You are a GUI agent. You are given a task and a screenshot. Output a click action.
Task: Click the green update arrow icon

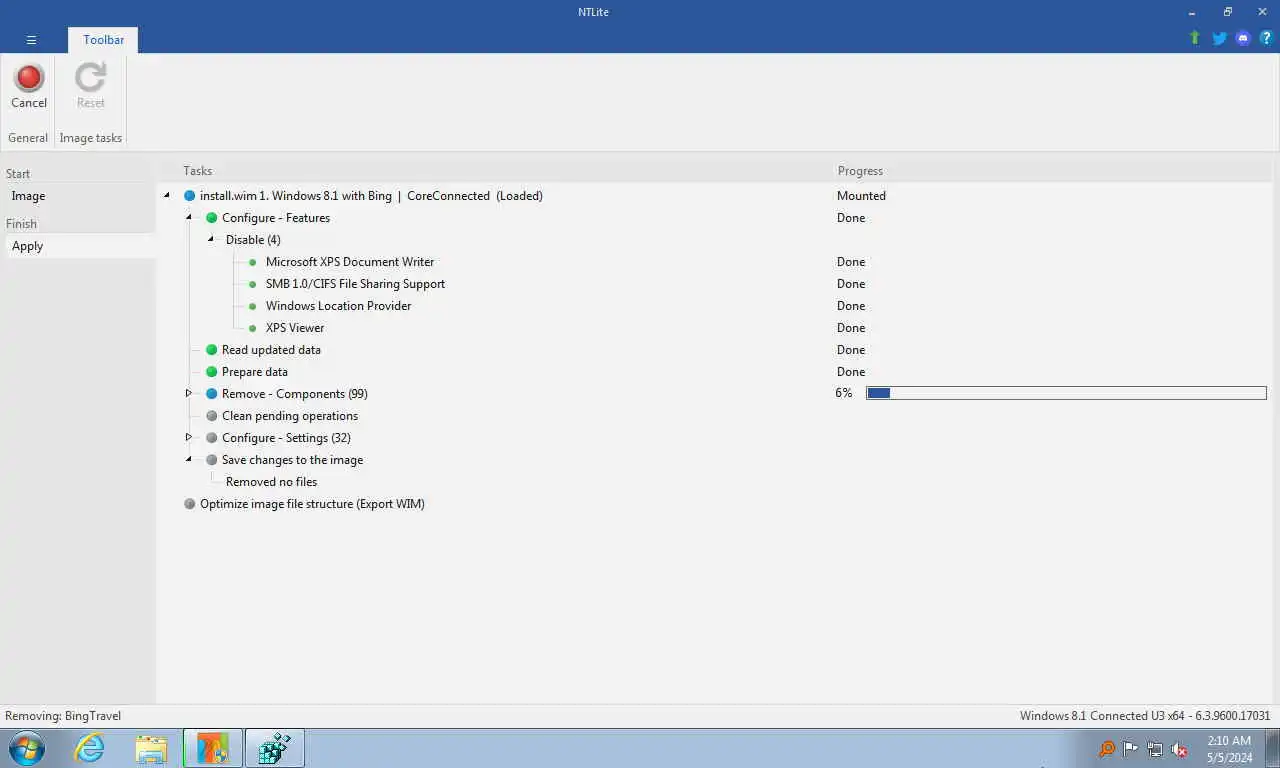click(x=1194, y=38)
